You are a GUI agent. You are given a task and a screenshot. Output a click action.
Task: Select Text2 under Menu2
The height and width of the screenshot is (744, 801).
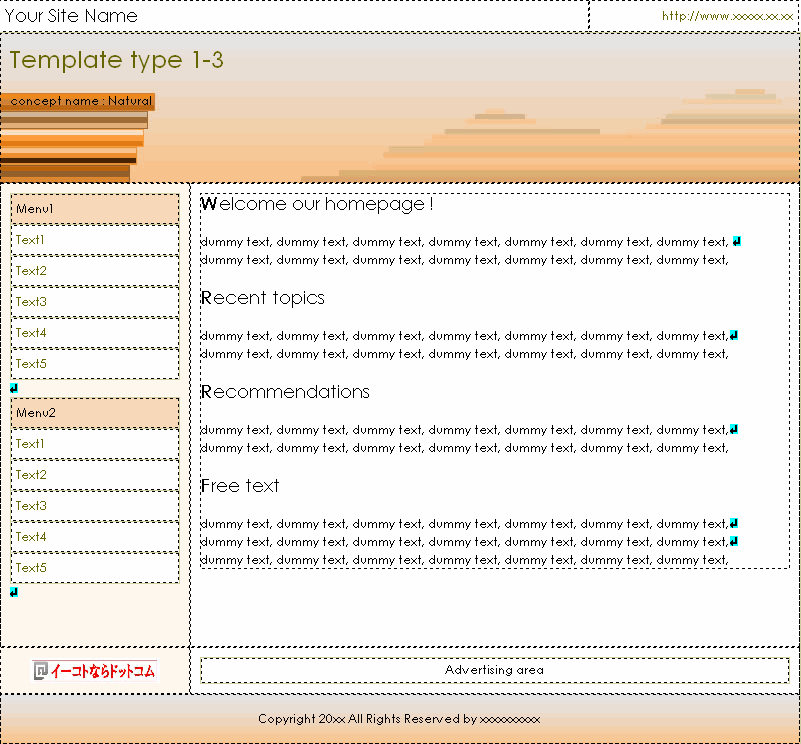(x=30, y=475)
